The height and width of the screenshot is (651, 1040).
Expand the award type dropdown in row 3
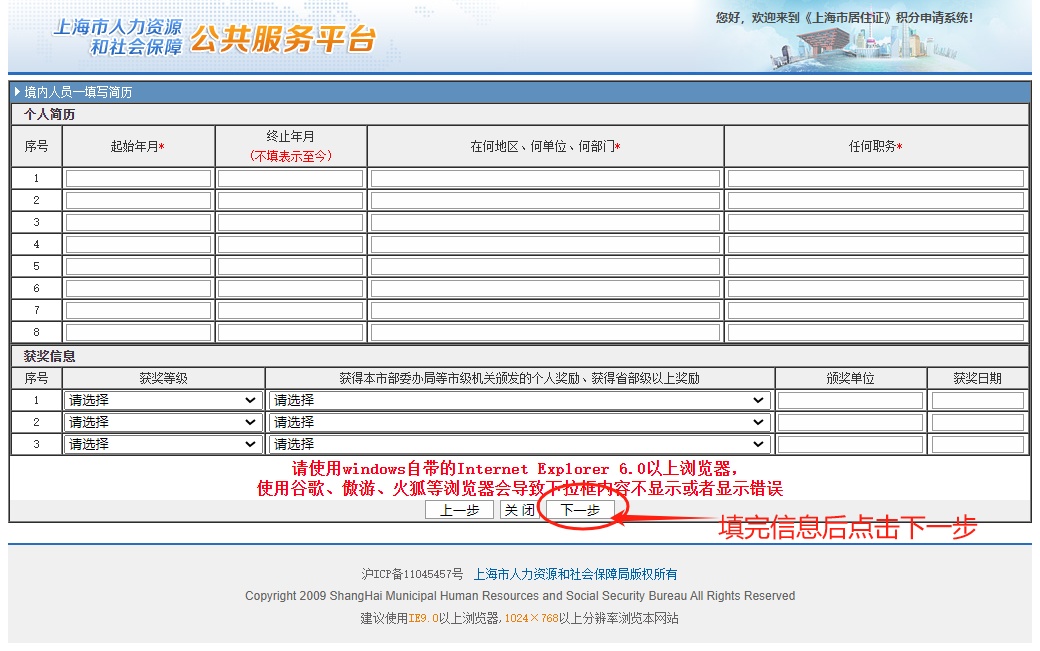[x=519, y=444]
